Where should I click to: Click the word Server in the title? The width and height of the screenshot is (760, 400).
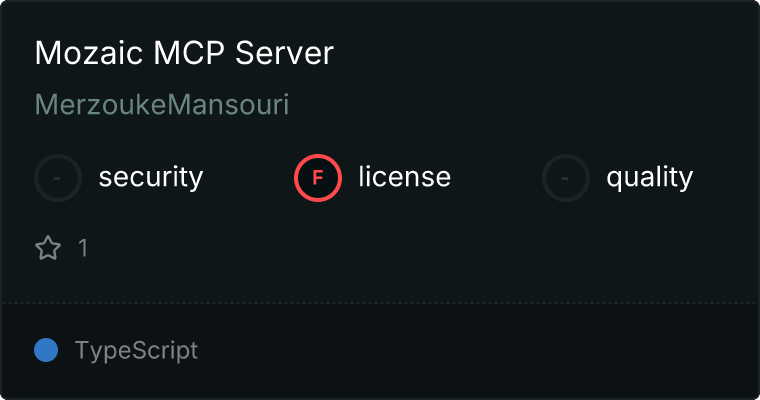(285, 52)
